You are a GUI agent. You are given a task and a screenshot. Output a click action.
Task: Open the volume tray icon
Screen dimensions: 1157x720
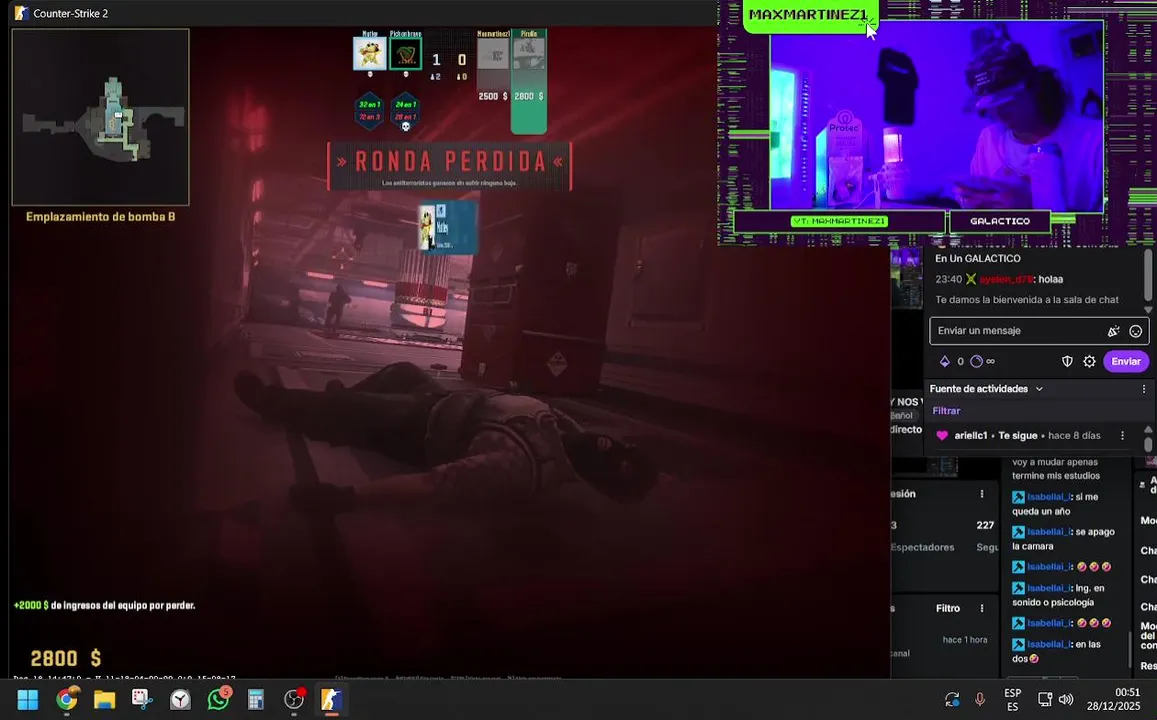[1066, 699]
